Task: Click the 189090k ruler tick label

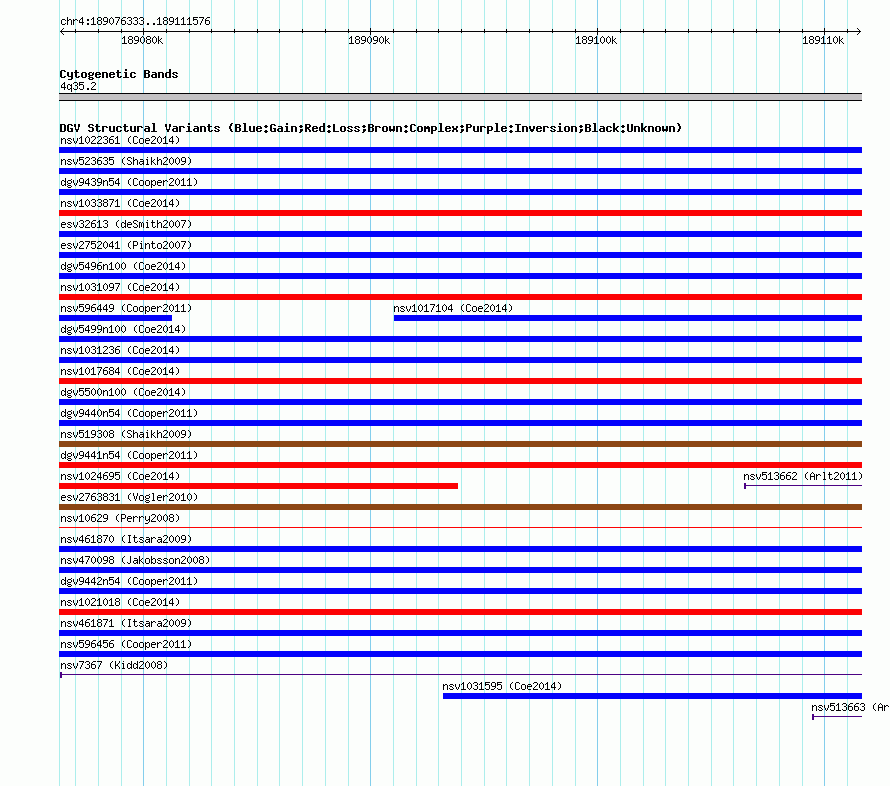Action: (x=369, y=40)
